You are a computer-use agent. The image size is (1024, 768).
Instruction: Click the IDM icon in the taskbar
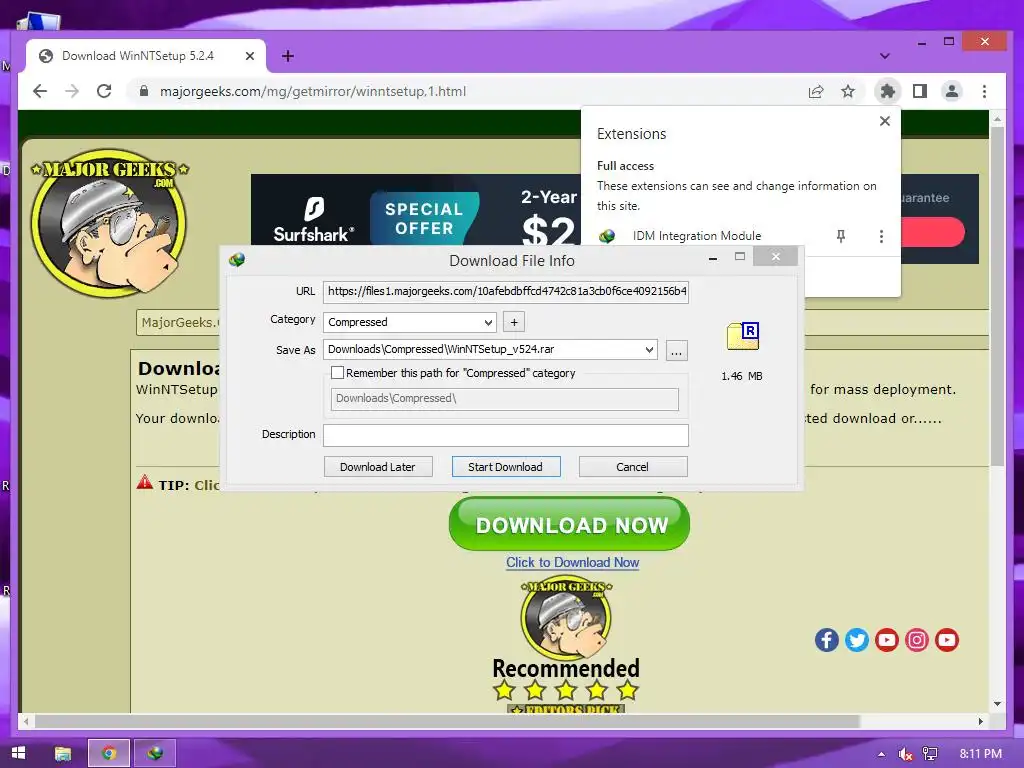coord(155,754)
